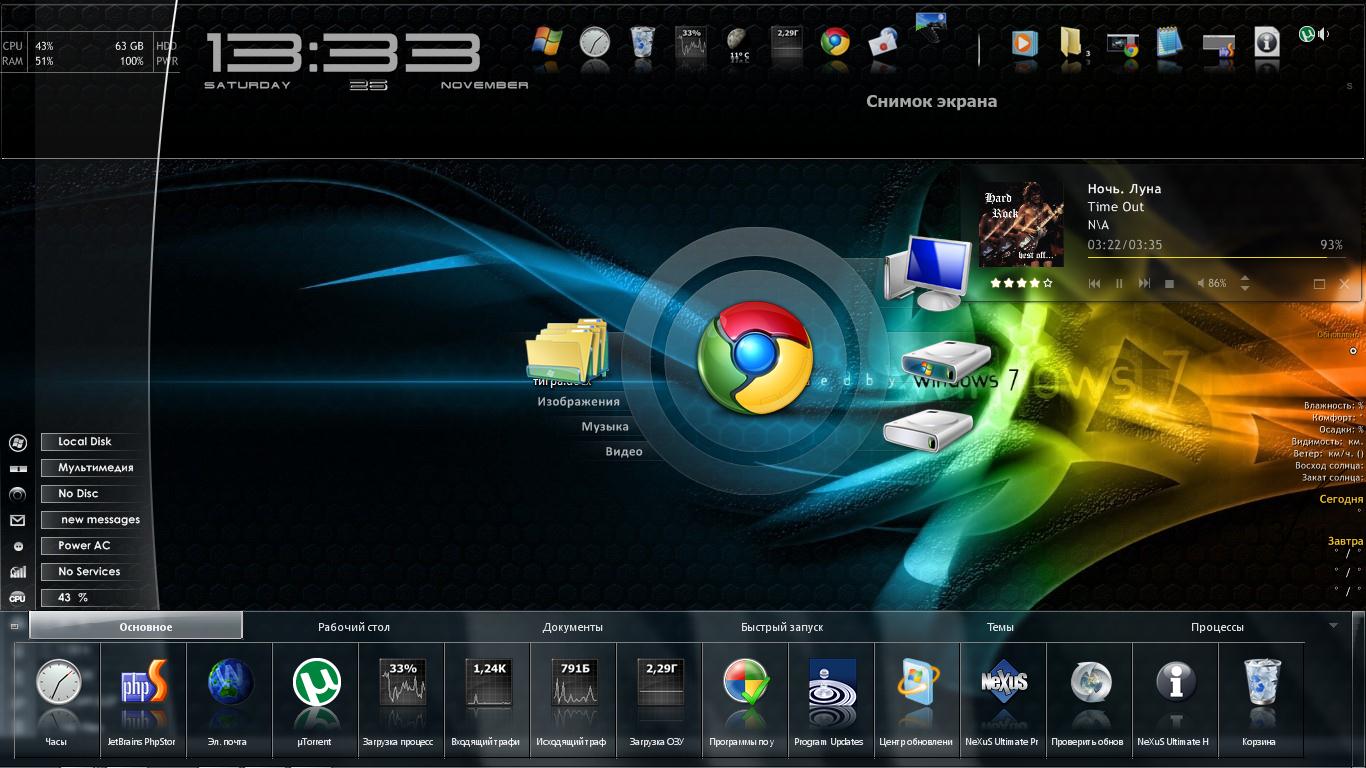Open the mail envelope icon in the upper dock
Screen dimensions: 1366x768
click(x=883, y=43)
